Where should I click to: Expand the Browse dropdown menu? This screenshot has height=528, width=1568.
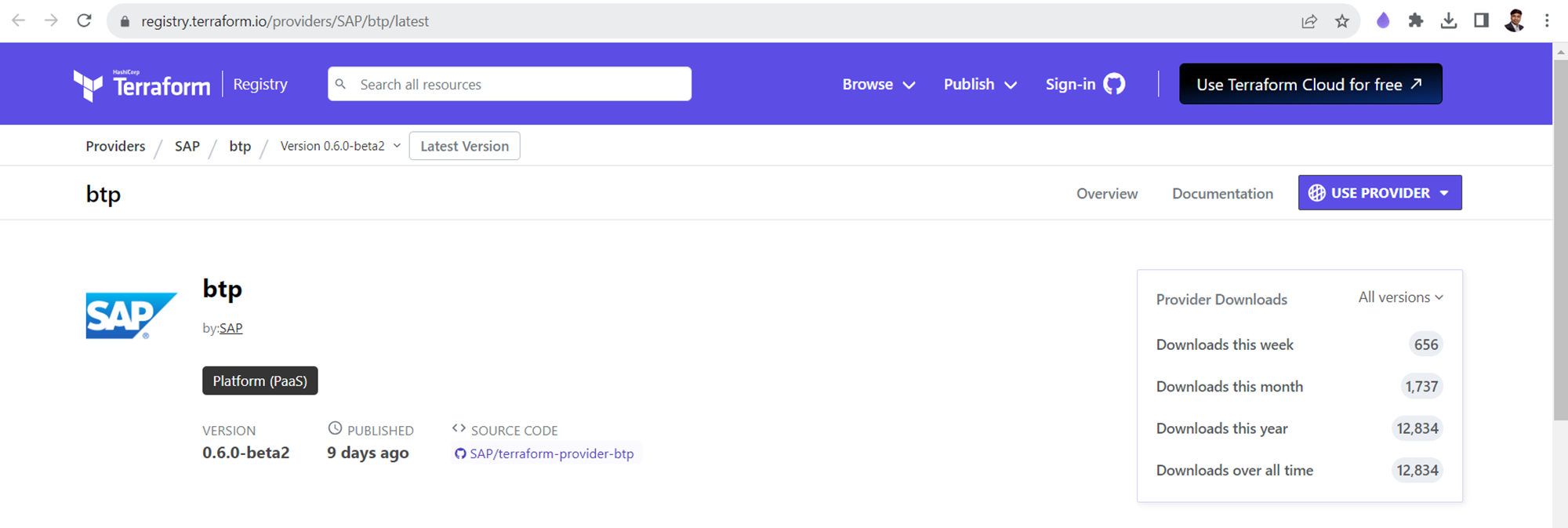878,85
